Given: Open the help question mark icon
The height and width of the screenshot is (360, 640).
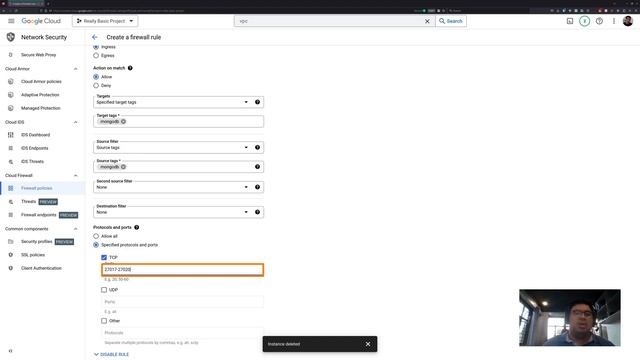Looking at the screenshot, I should click(x=599, y=21).
